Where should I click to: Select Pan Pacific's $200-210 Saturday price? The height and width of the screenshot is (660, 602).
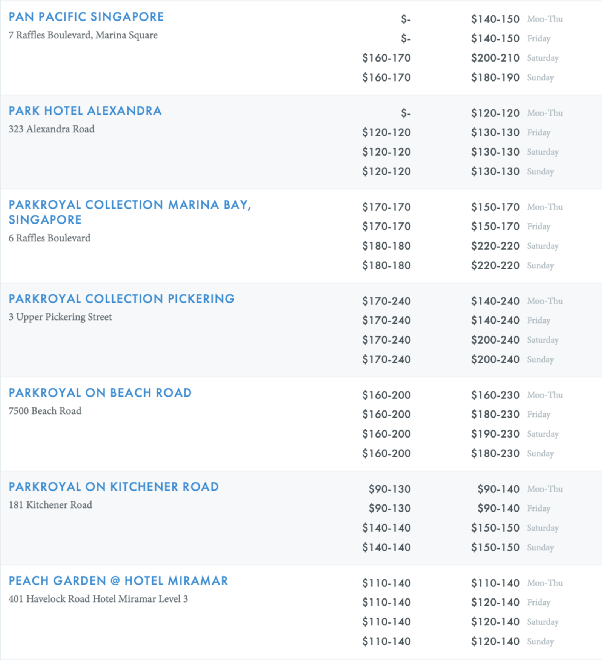(495, 58)
